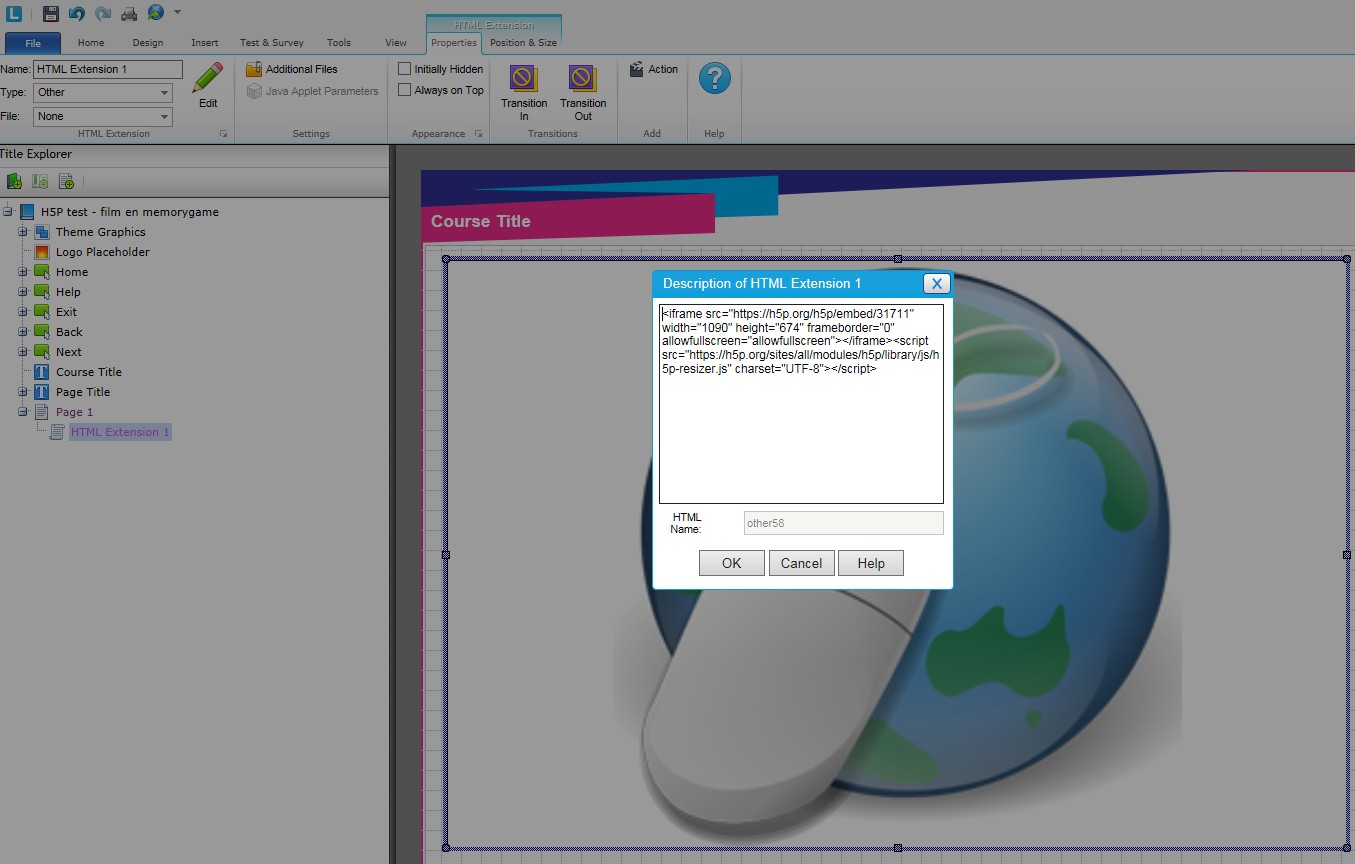The image size is (1355, 864).
Task: Expand the Back tree node
Action: (x=23, y=332)
